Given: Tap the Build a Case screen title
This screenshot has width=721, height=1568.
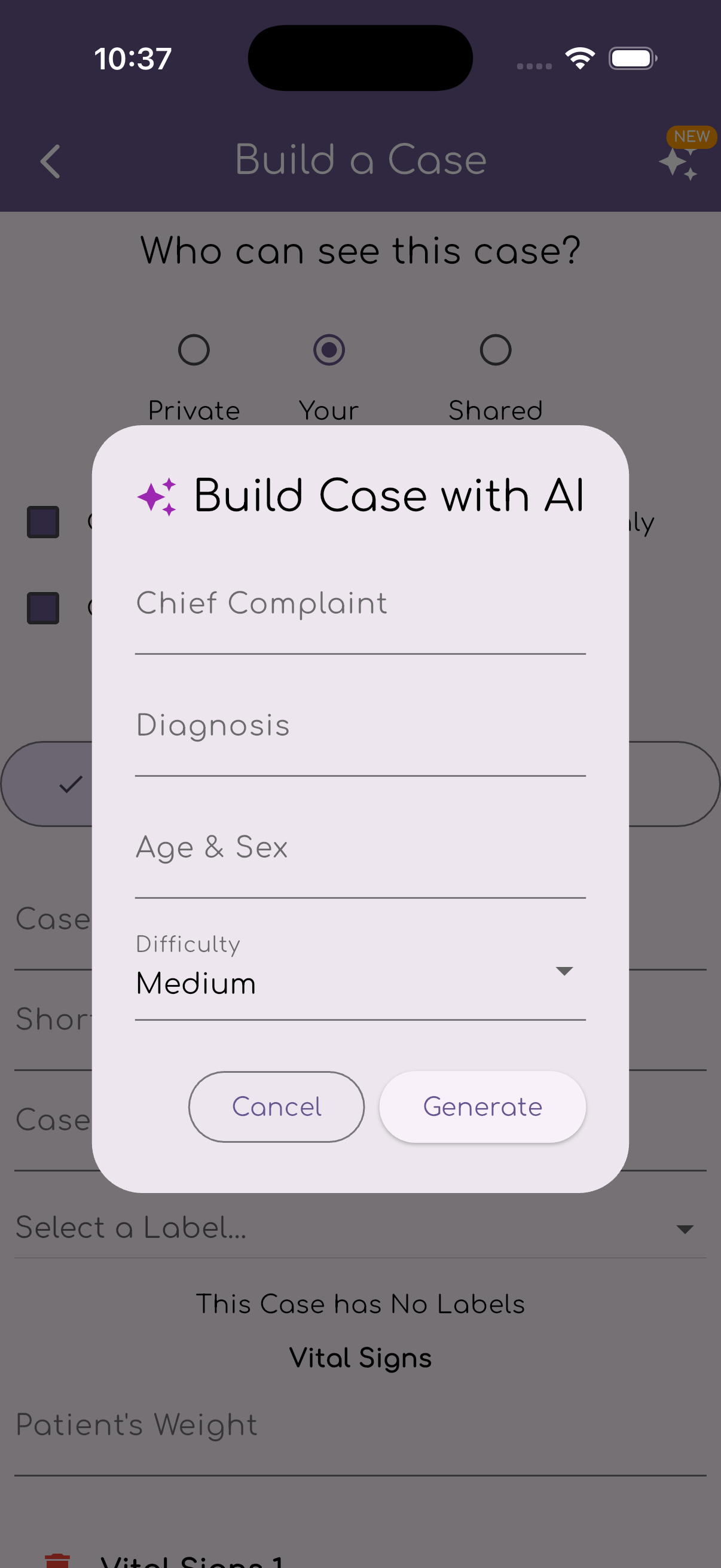Looking at the screenshot, I should pos(360,160).
